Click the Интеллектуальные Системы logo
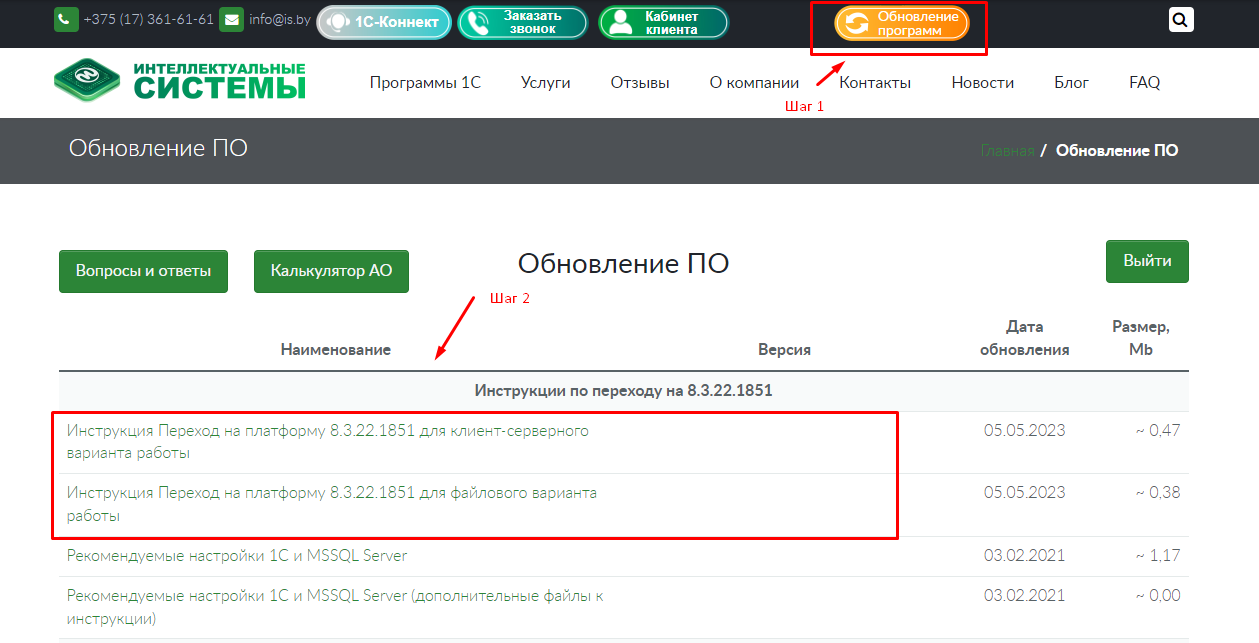The height and width of the screenshot is (643, 1259). click(181, 81)
